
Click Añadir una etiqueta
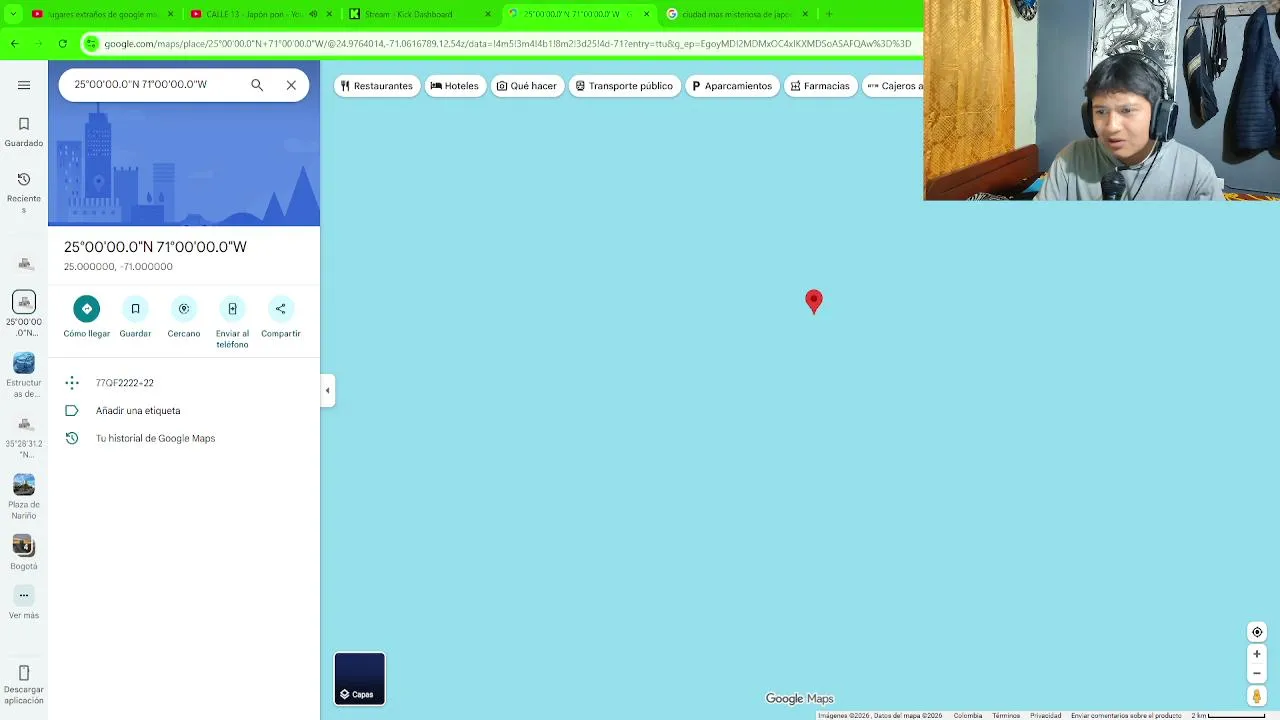coord(138,411)
